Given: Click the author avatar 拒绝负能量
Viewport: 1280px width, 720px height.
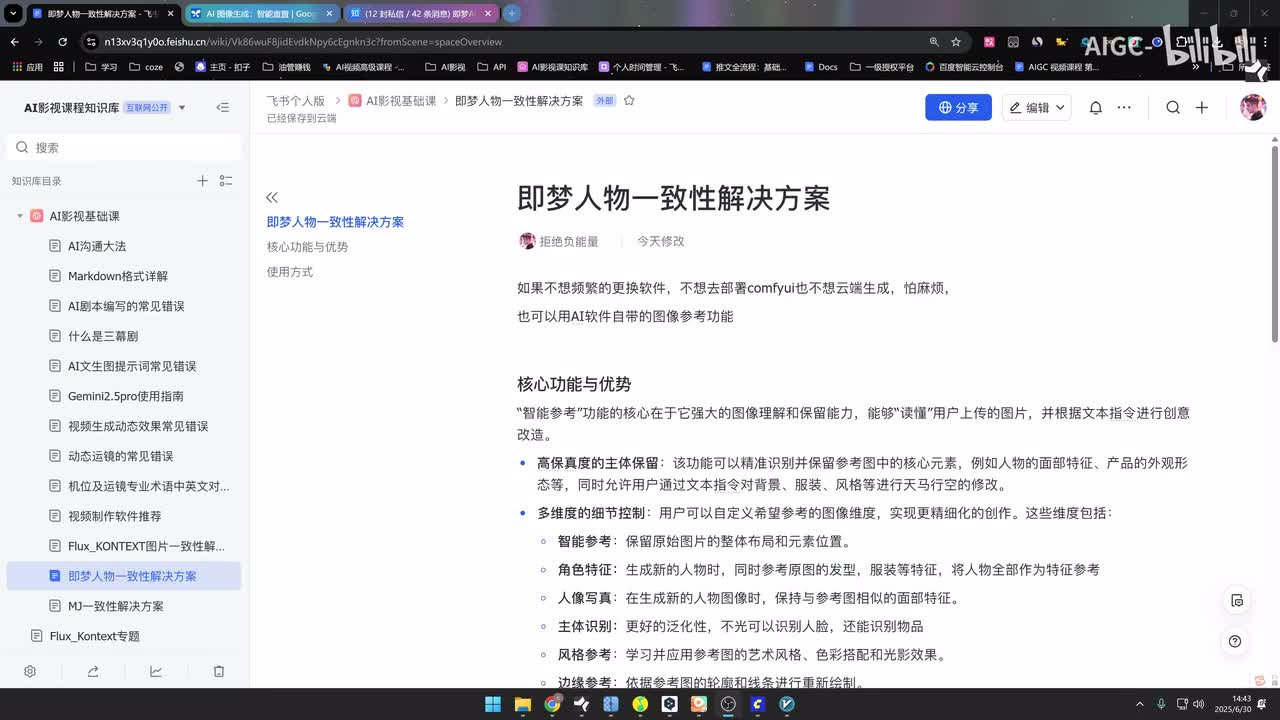Looking at the screenshot, I should pyautogui.click(x=527, y=241).
